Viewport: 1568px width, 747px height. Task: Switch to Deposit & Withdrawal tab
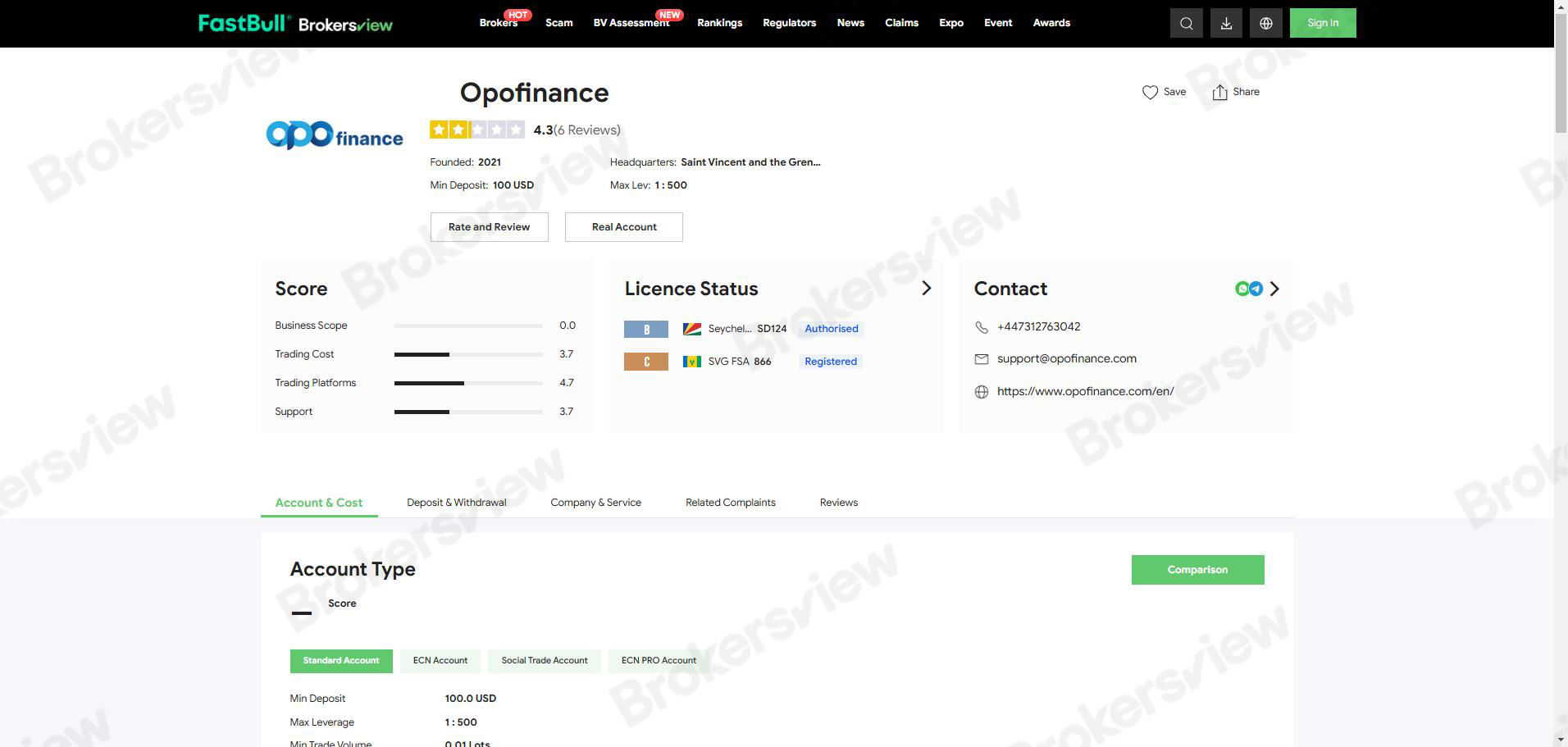pos(456,503)
